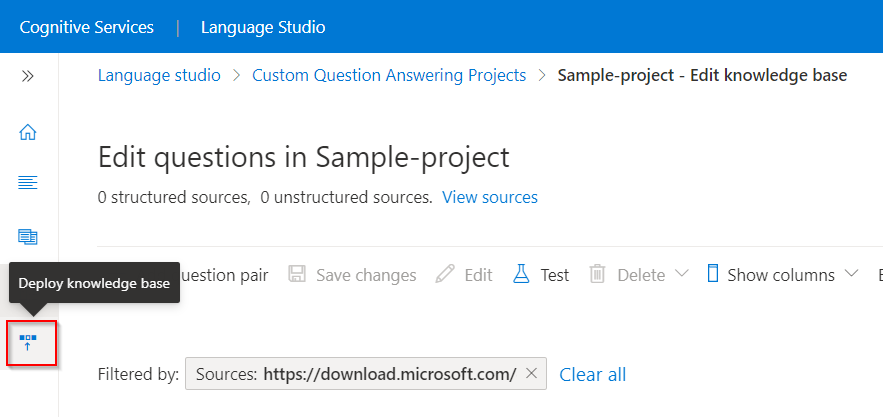Expand the left navigation pane chevrons
This screenshot has height=417, width=883.
click(28, 76)
